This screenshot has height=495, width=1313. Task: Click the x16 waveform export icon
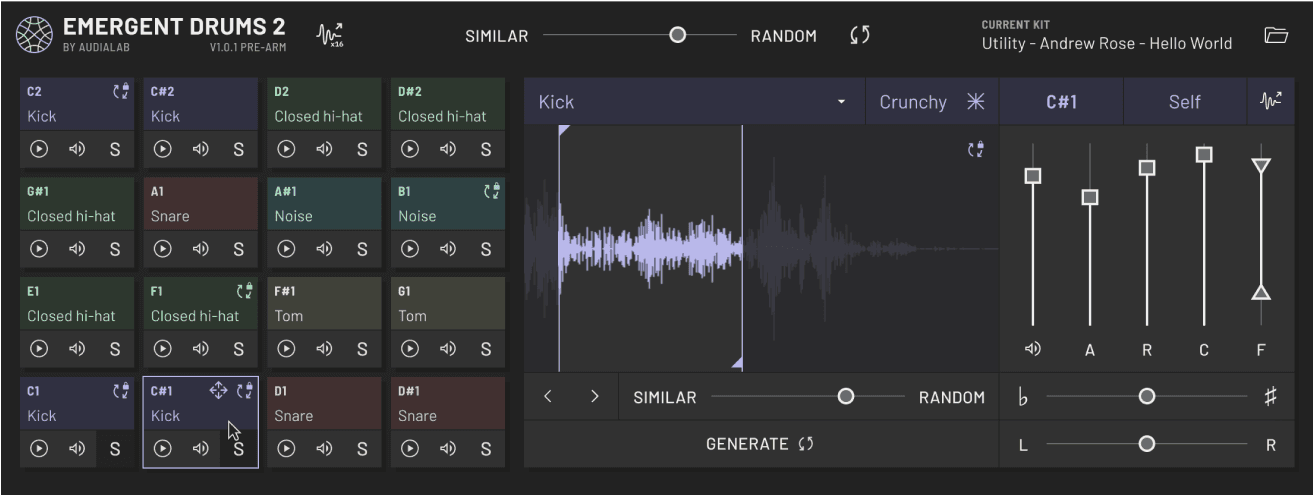(x=329, y=35)
